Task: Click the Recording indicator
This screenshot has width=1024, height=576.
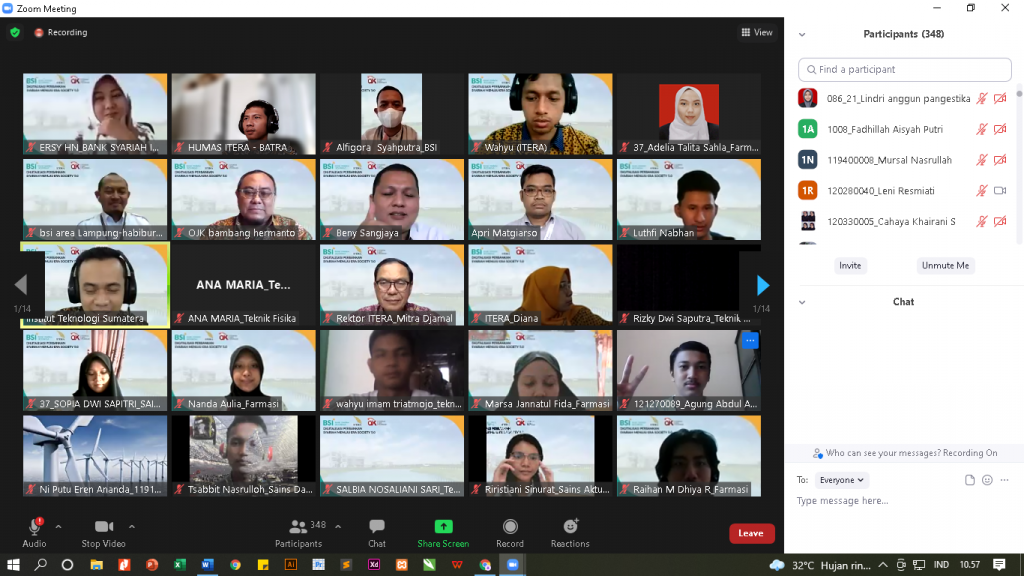Action: tap(61, 32)
